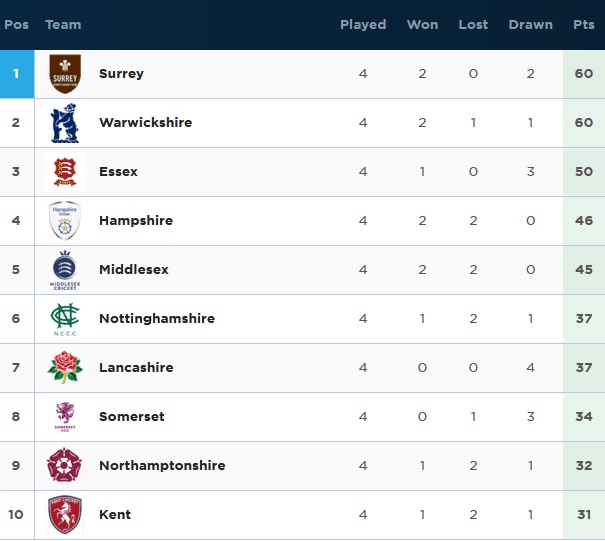605x541 pixels.
Task: Click the Warwickshire bear logo
Action: coord(65,123)
